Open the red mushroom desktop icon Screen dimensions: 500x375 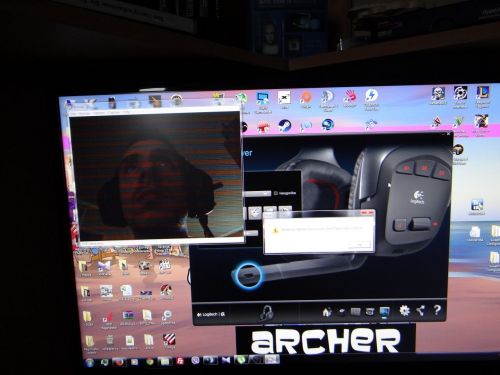[263, 128]
